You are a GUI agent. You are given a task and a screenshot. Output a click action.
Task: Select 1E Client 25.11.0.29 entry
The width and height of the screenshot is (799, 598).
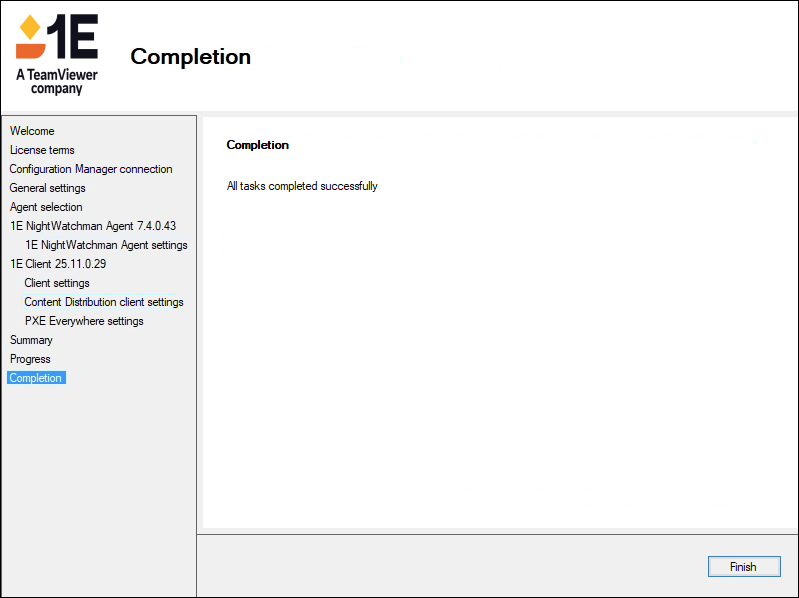pyautogui.click(x=58, y=264)
